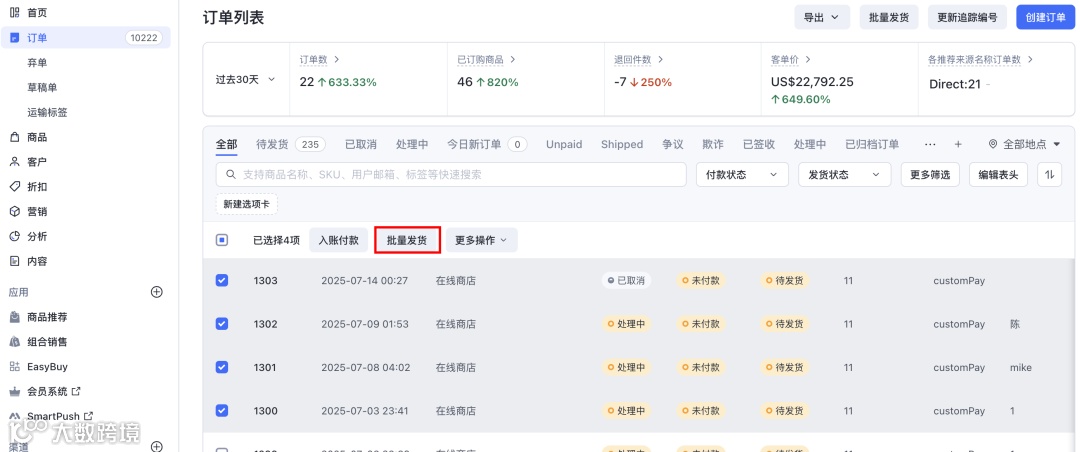1080x452 pixels.
Task: Uncheck order 1302 checkbox
Action: [x=222, y=324]
